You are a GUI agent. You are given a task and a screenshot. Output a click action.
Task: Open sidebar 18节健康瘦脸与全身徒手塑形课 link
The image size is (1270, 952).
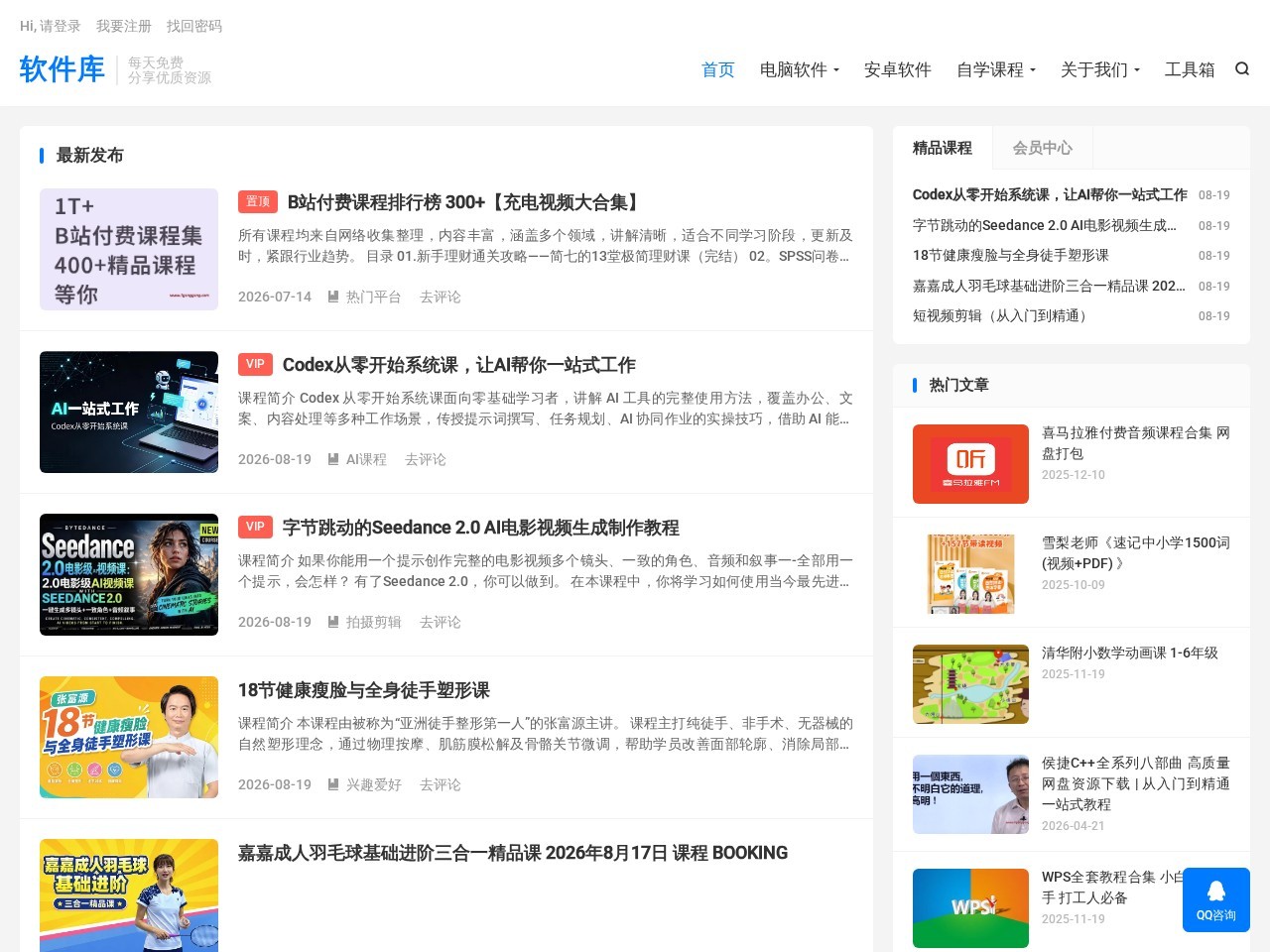pyautogui.click(x=1011, y=255)
